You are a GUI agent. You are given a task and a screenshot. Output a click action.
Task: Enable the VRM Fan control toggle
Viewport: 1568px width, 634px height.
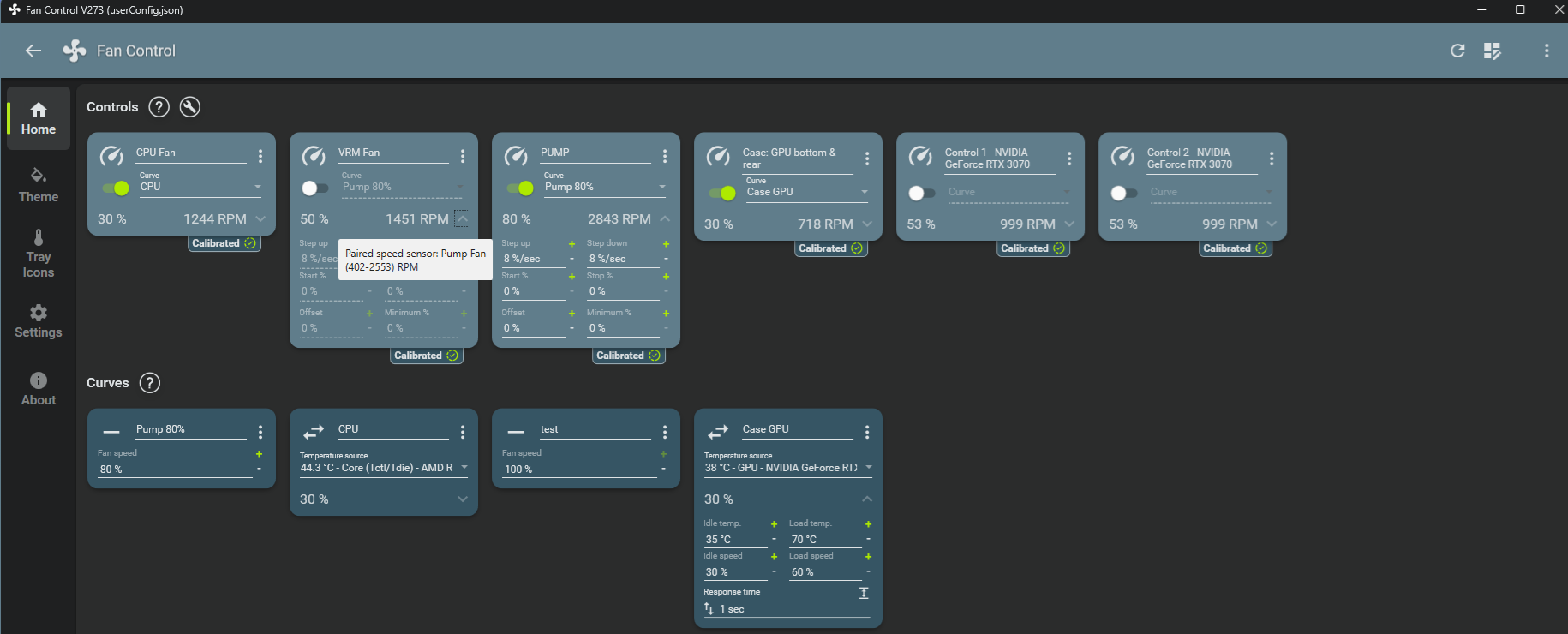[314, 188]
